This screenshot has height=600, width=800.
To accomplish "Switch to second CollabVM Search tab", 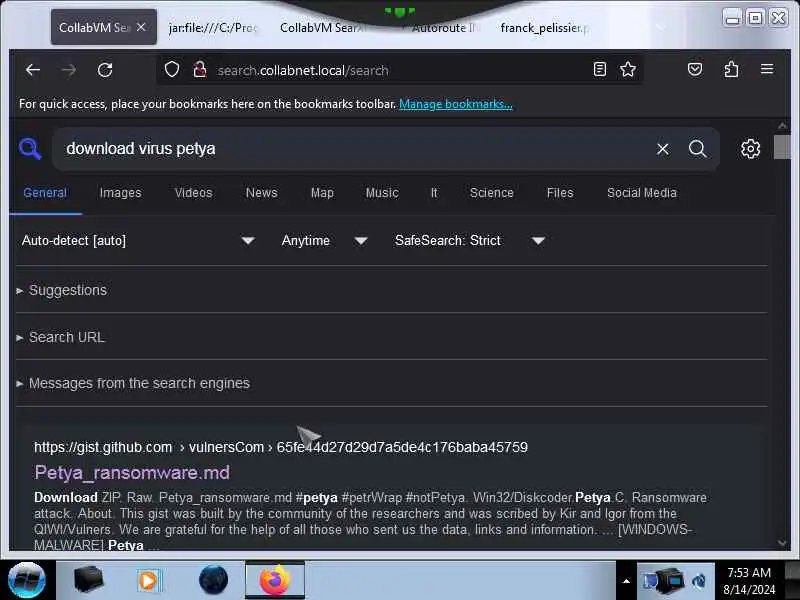I will coord(322,28).
